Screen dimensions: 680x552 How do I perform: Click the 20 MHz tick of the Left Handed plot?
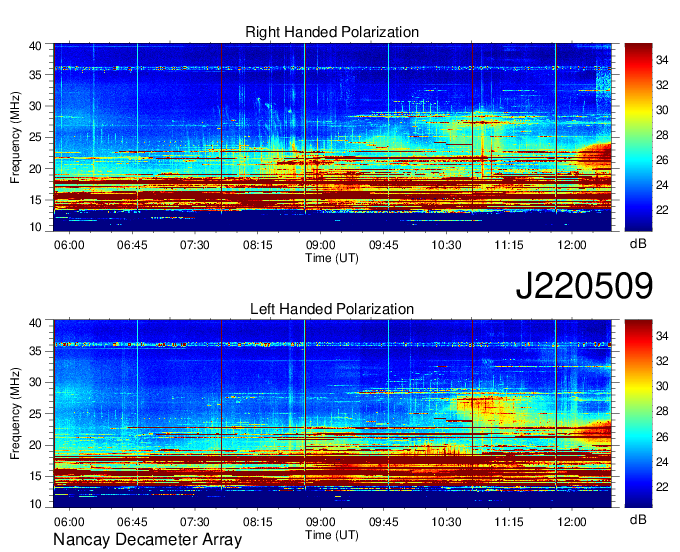[x=35, y=445]
